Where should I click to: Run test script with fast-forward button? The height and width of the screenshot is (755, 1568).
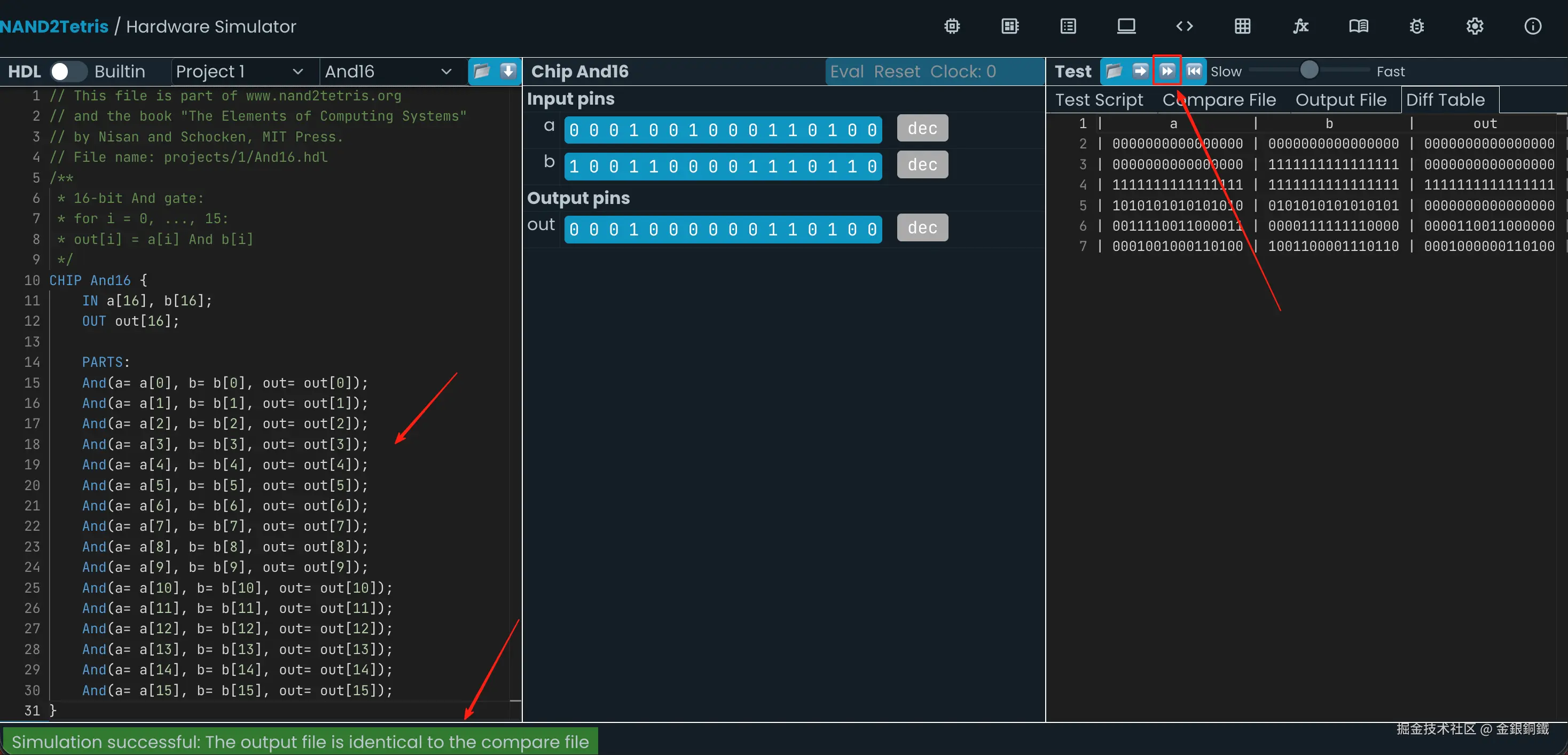click(1167, 71)
